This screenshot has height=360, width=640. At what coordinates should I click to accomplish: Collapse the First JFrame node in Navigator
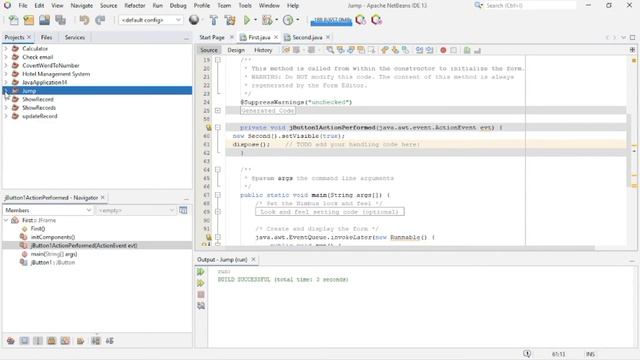click(x=6, y=220)
